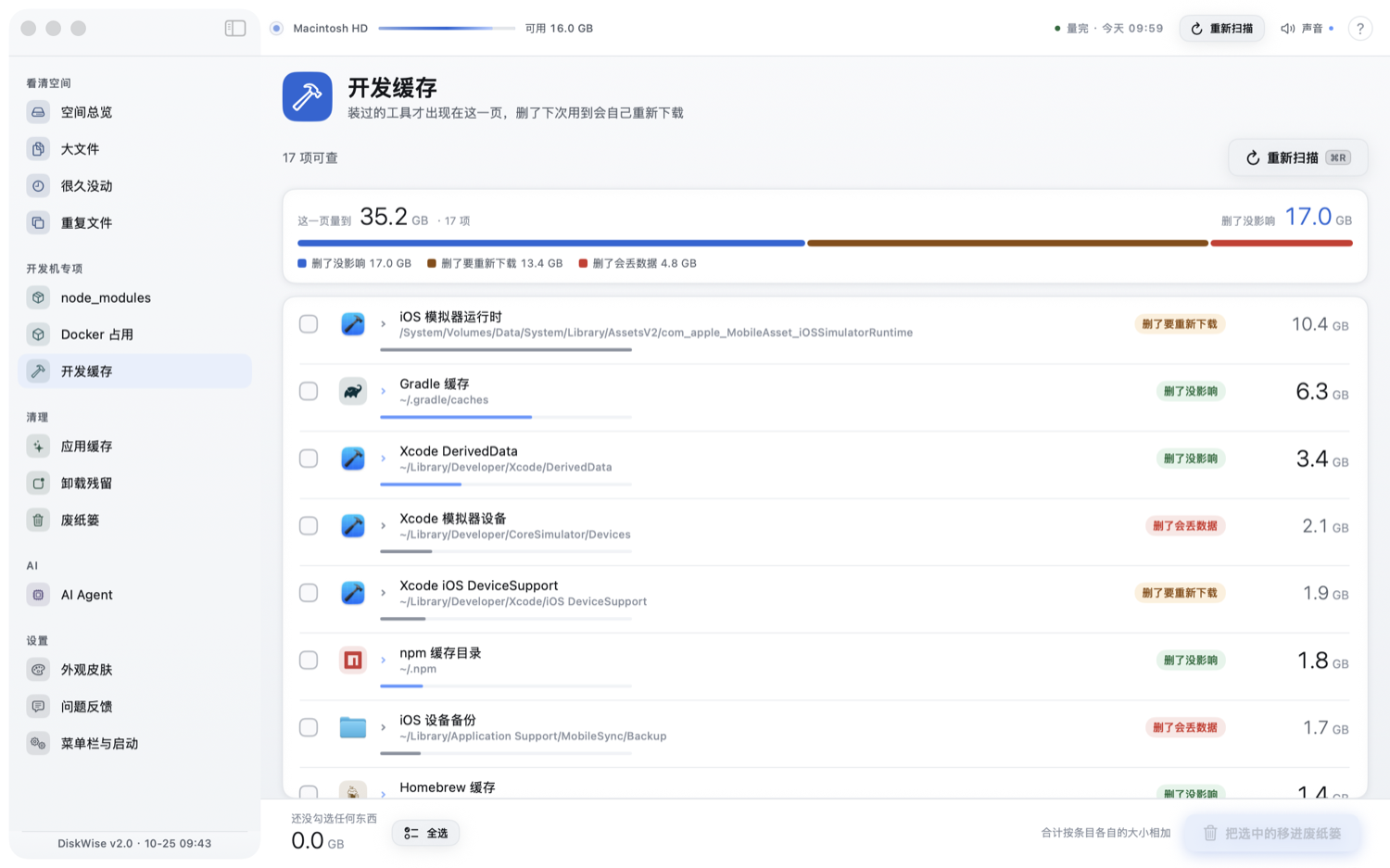Click the Xcode DerivedData hammer icon
This screenshot has height=868, width=1390.
point(353,459)
